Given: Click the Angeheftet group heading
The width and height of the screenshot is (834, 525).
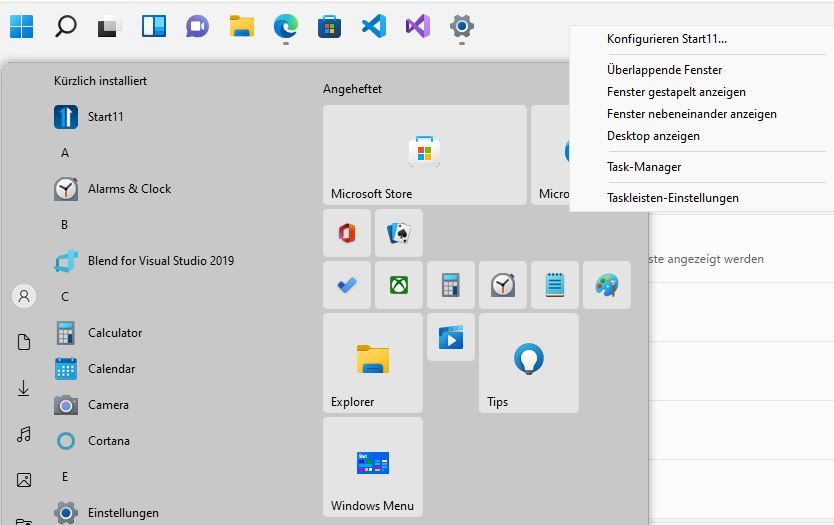Looking at the screenshot, I should click(x=352, y=89).
